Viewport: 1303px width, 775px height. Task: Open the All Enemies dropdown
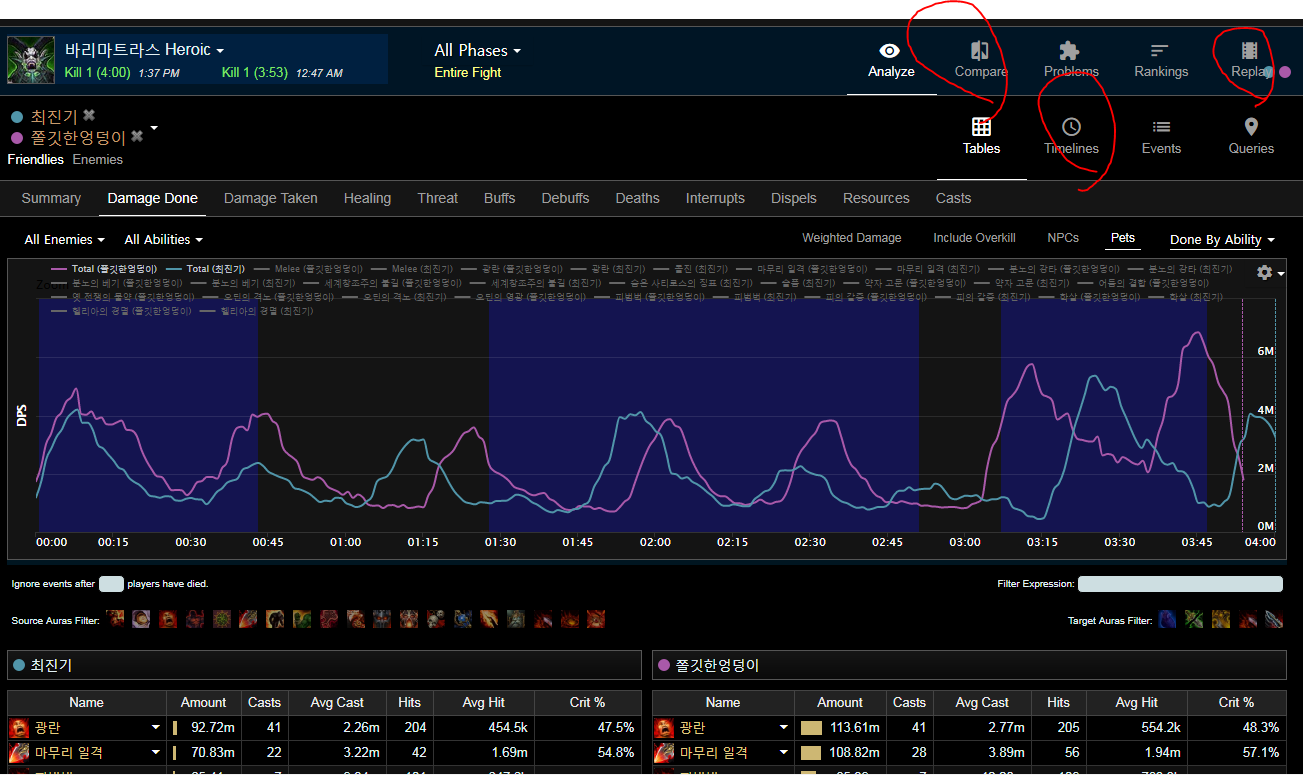(x=64, y=240)
